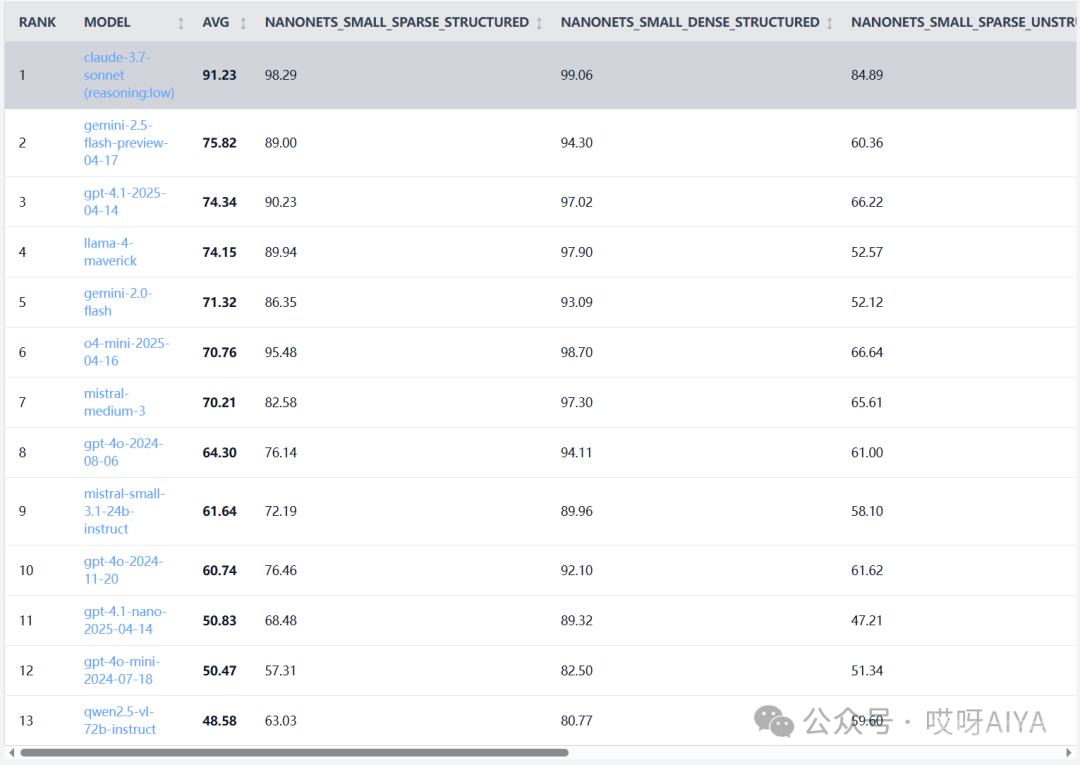Open the gpt-4o-2024-11-20 model link
This screenshot has height=765, width=1080.
[123, 570]
